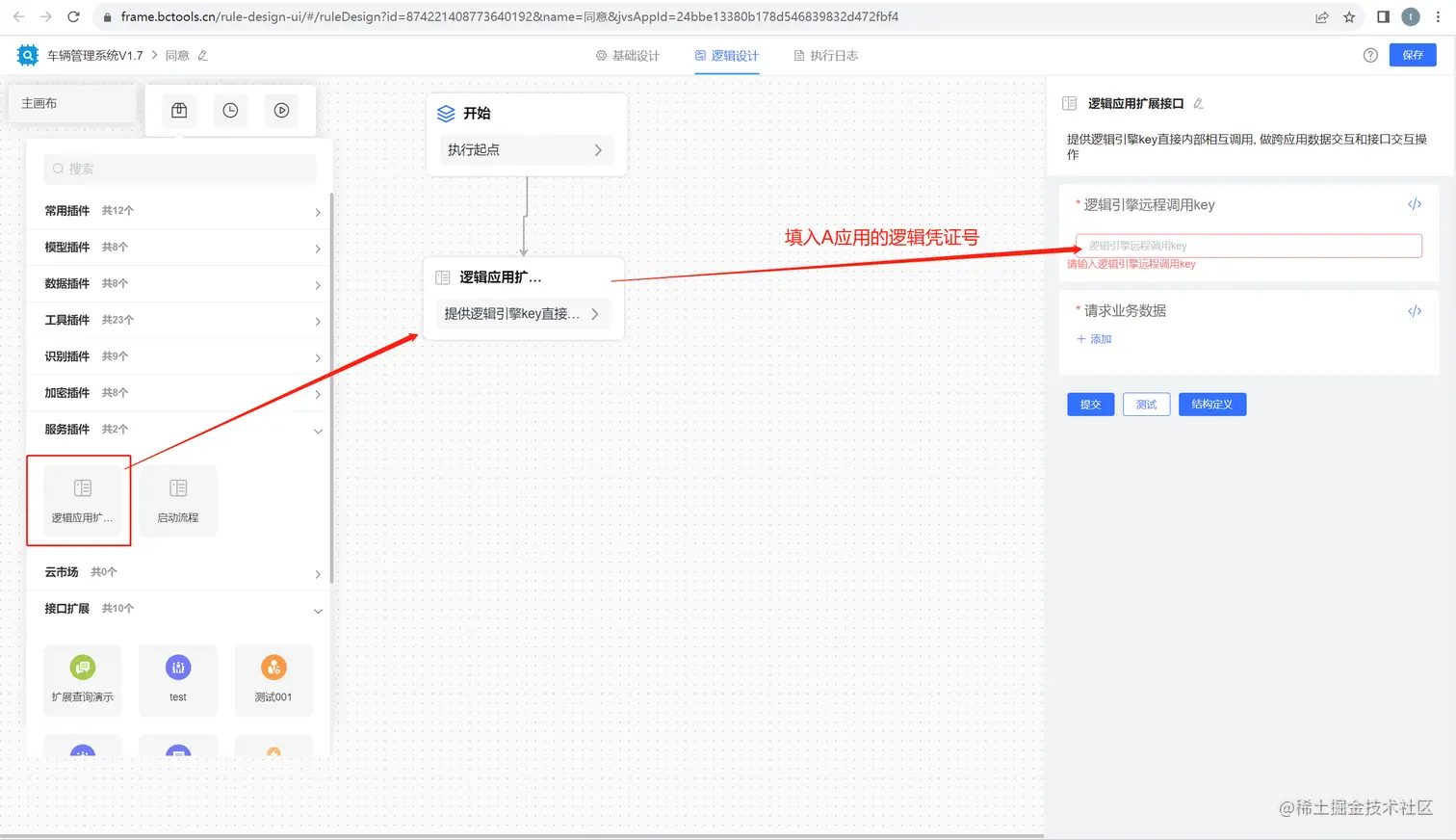Select the test interface plugin

[x=178, y=680]
